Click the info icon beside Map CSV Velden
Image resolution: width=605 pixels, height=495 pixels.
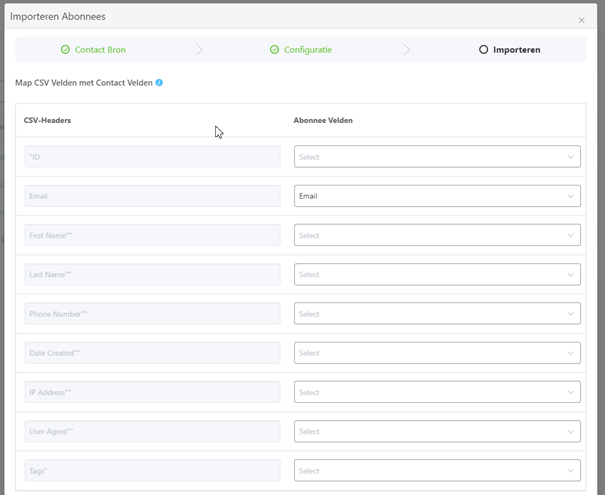pyautogui.click(x=159, y=83)
